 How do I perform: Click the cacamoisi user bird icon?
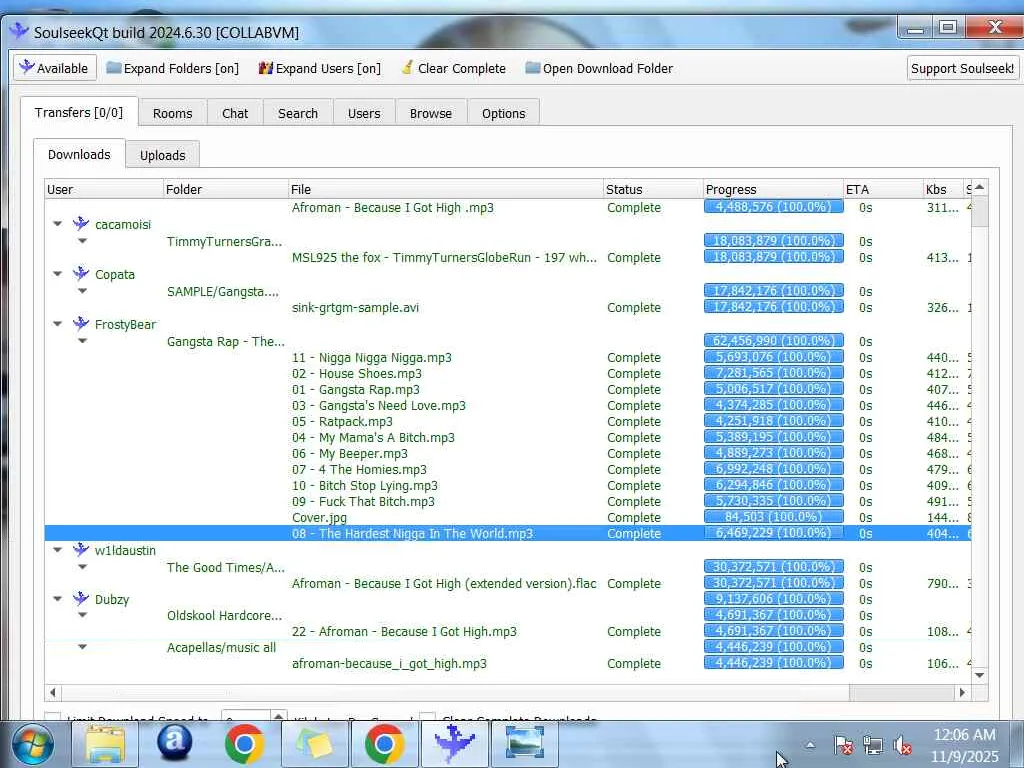81,223
